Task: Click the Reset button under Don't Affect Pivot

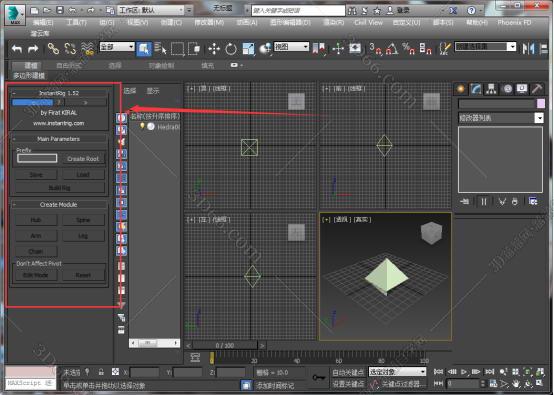Action: coord(83,275)
